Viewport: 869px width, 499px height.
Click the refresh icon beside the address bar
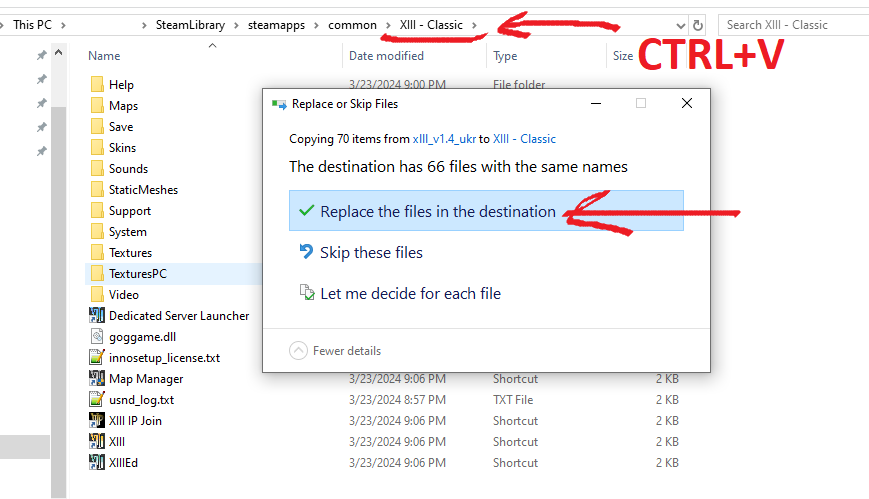698,24
